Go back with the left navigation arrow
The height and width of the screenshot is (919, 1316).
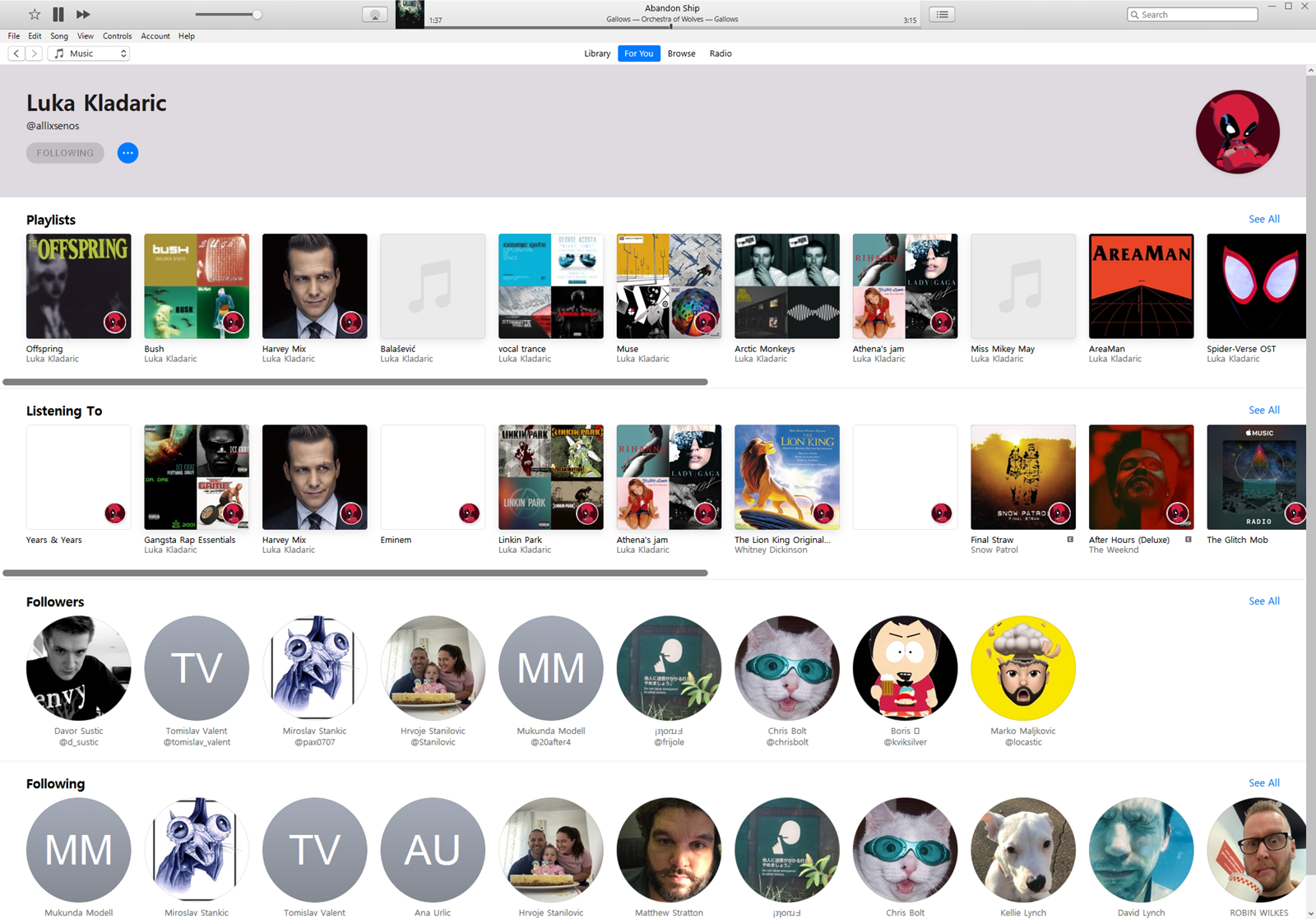coord(16,53)
